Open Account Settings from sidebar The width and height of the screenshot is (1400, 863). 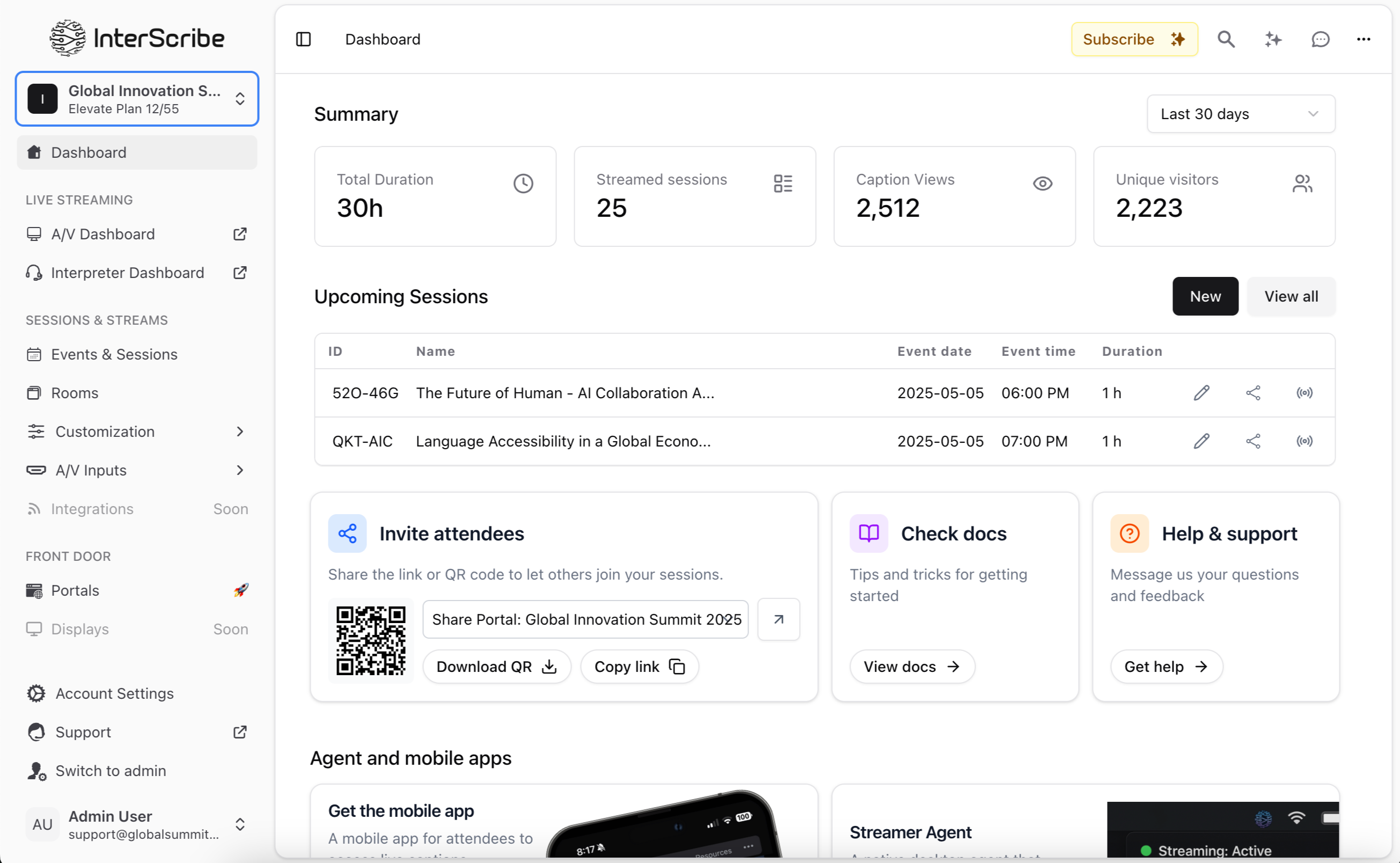point(114,693)
